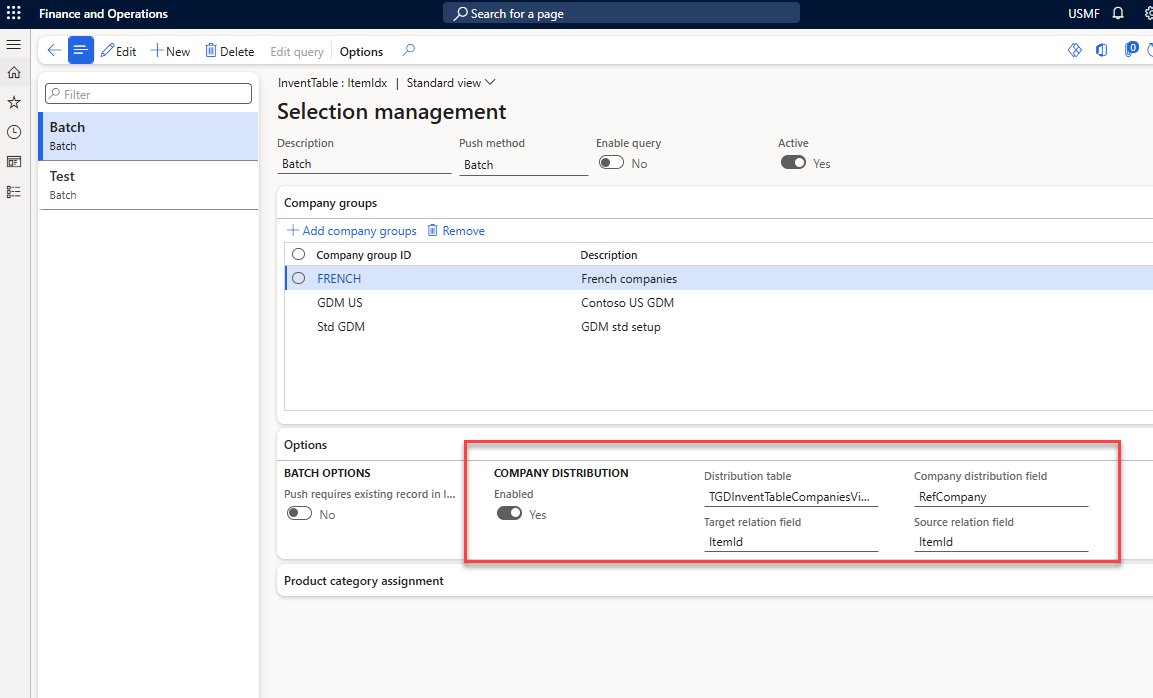The height and width of the screenshot is (698, 1153).
Task: Click the action pane search magnifier icon
Action: [409, 51]
